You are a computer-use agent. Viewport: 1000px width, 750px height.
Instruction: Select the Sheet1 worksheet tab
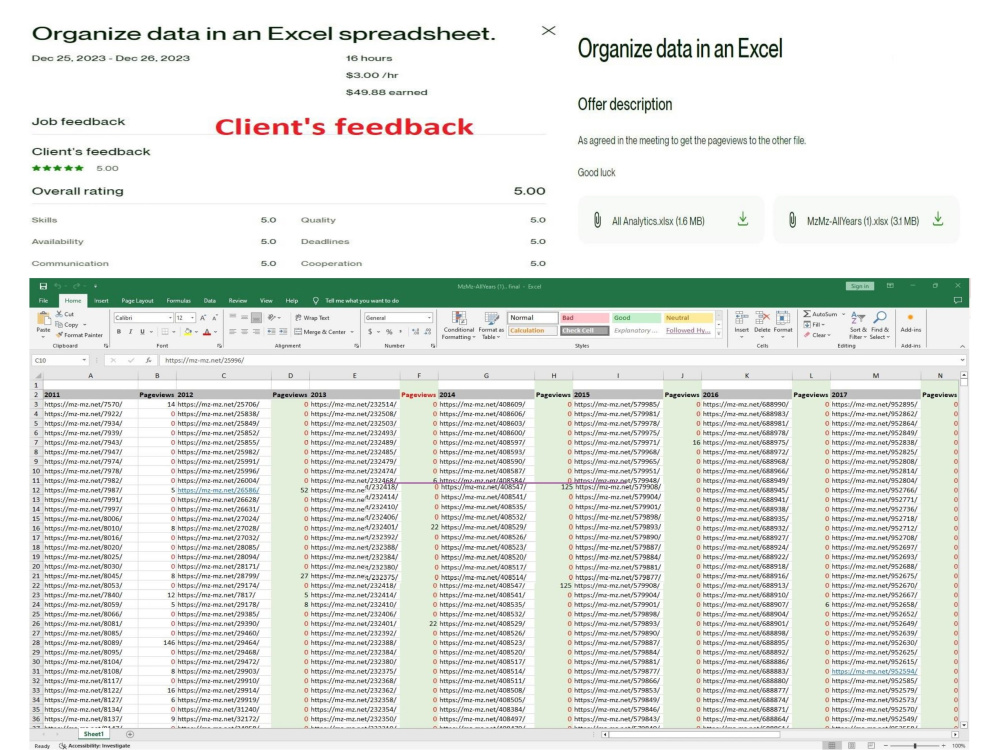click(94, 734)
